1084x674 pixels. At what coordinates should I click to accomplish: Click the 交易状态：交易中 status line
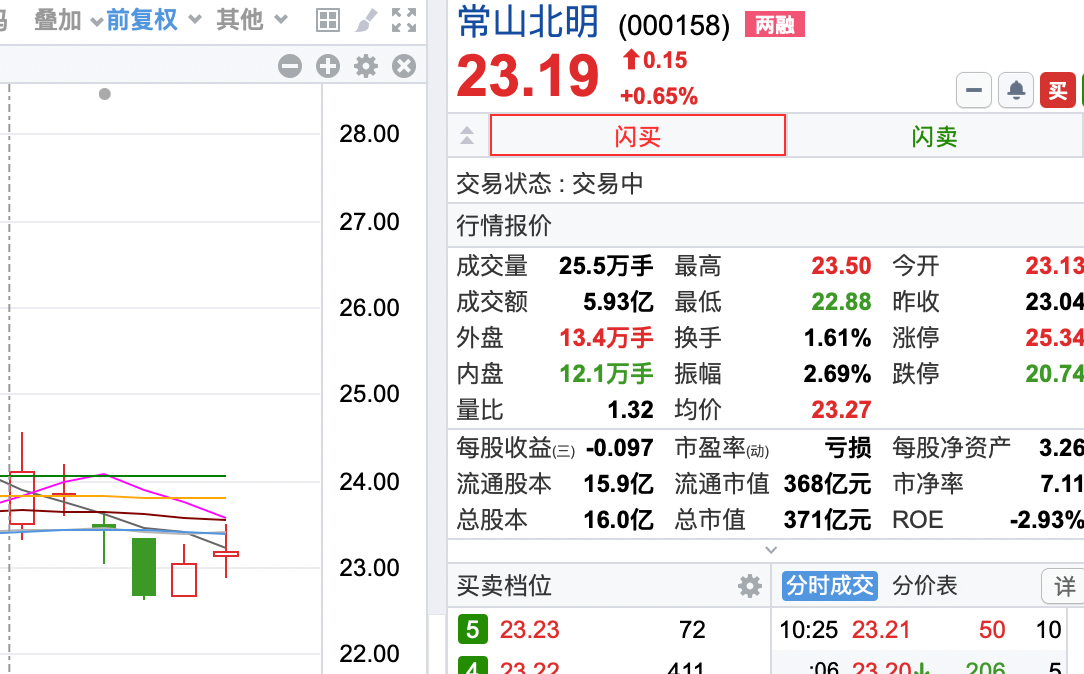coord(550,184)
